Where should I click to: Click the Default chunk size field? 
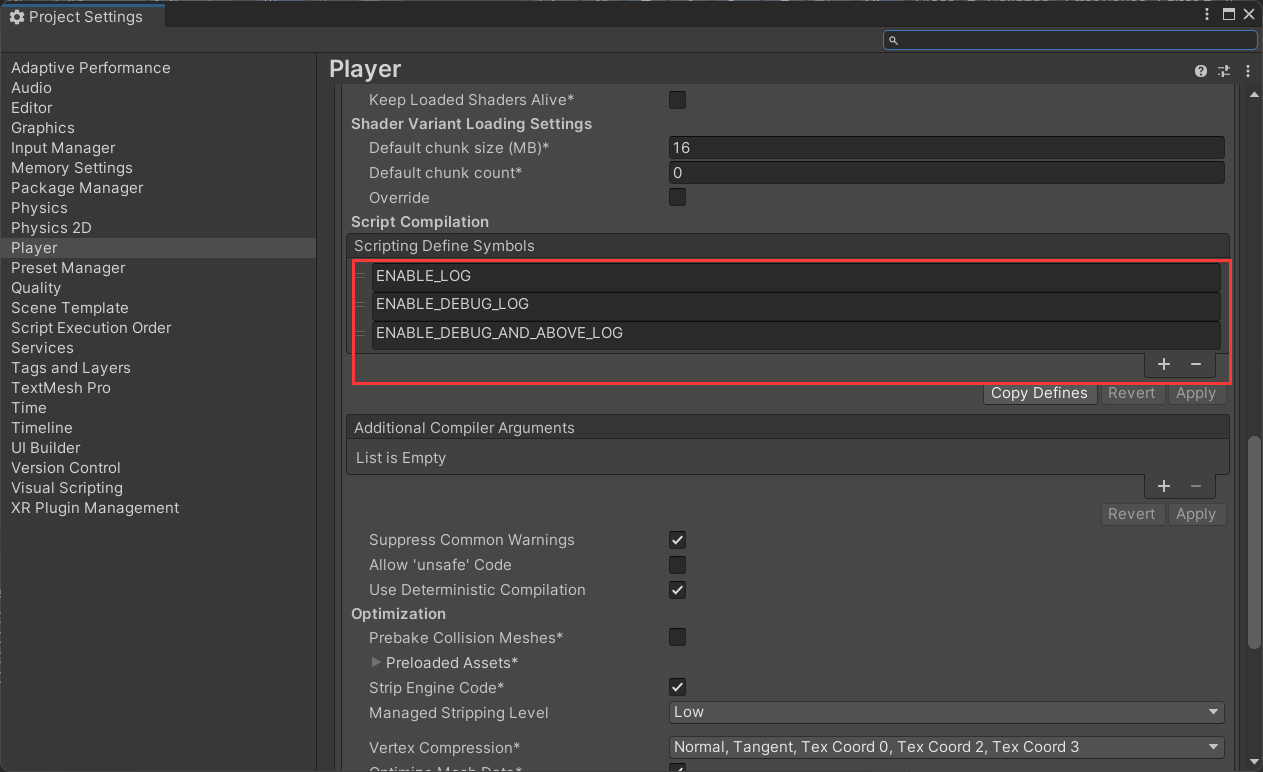point(946,147)
